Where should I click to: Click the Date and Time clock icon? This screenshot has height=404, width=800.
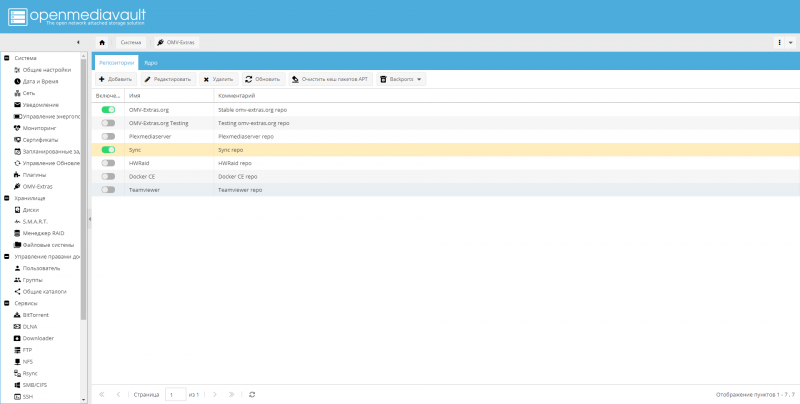(17, 82)
